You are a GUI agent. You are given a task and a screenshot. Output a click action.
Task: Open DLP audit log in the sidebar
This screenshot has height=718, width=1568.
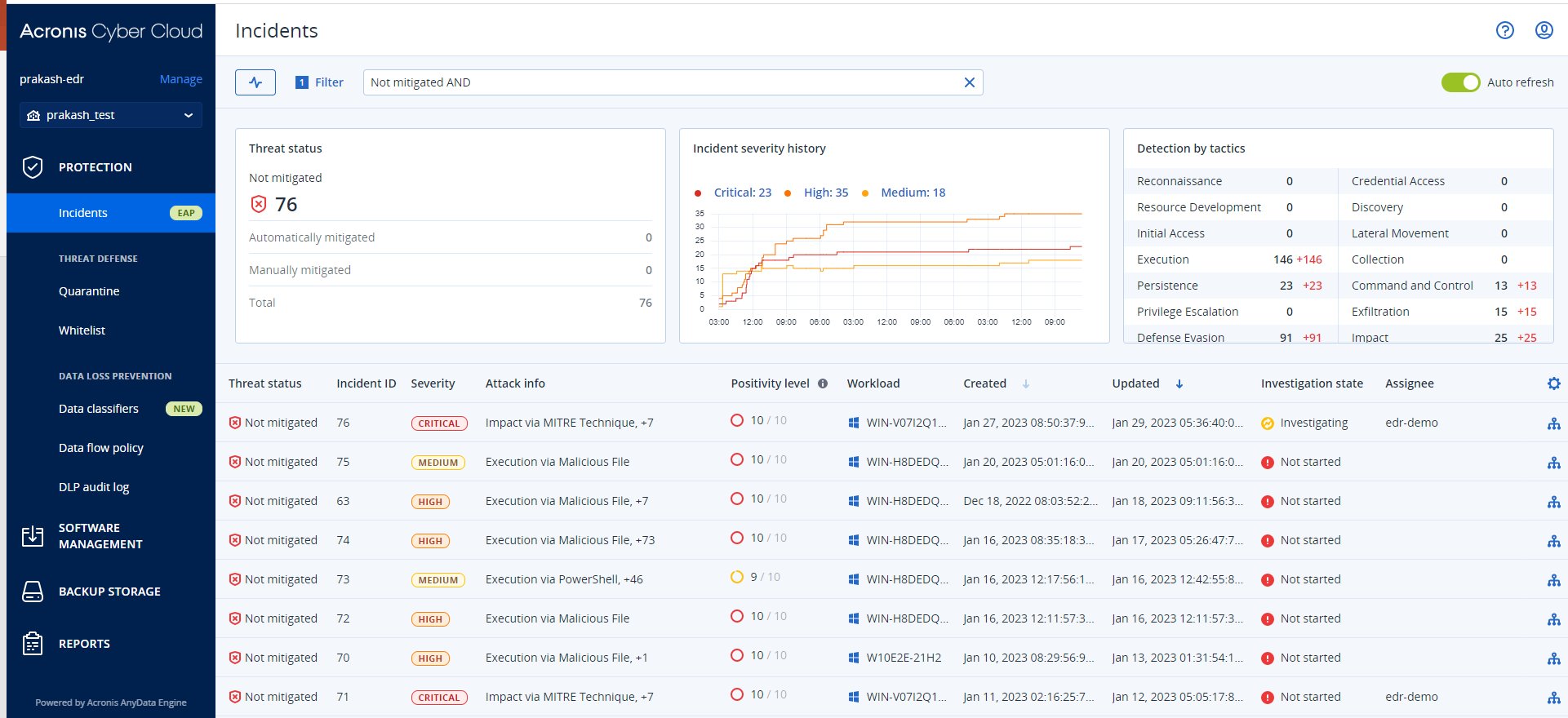coord(94,487)
